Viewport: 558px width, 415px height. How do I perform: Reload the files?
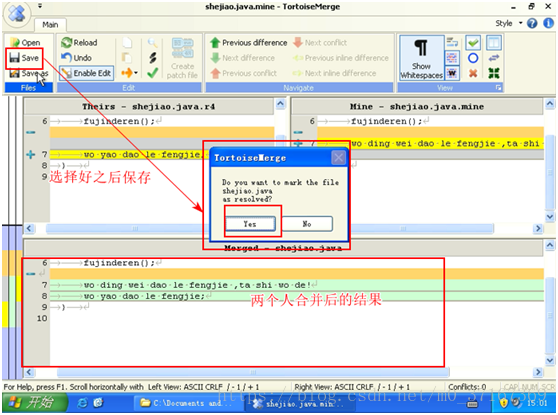[79, 43]
